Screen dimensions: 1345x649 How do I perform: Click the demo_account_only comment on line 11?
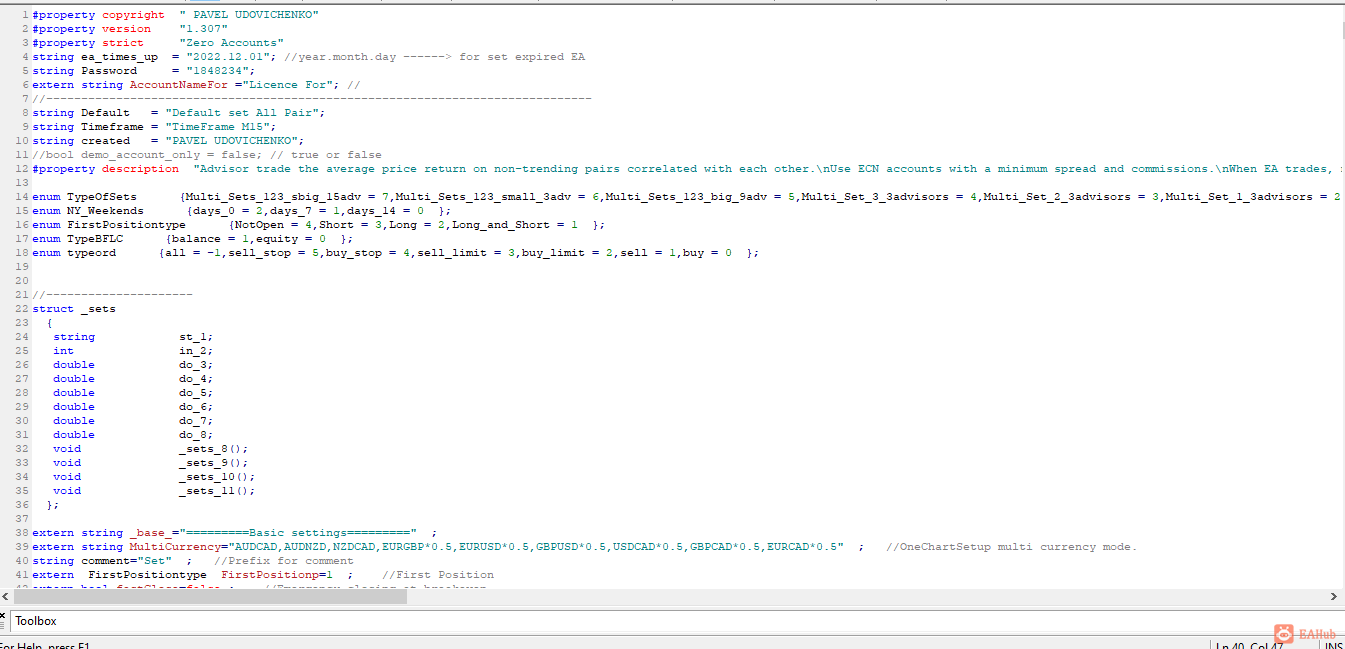207,155
